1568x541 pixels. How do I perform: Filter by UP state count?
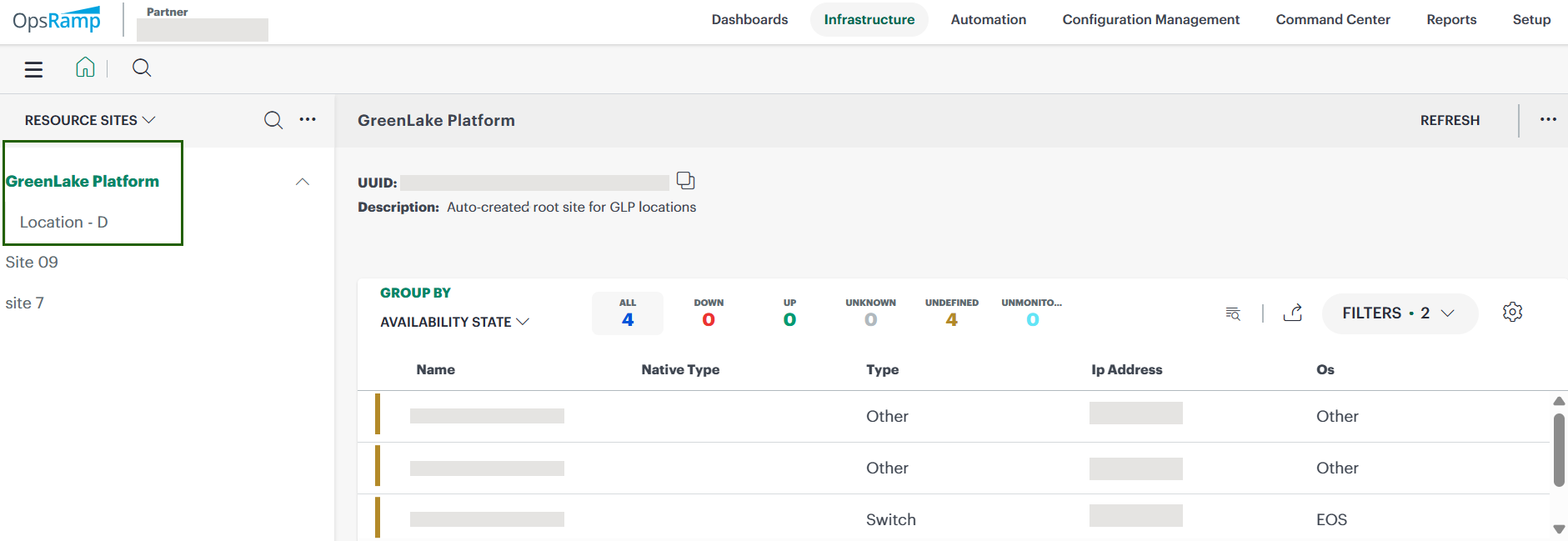pyautogui.click(x=789, y=313)
